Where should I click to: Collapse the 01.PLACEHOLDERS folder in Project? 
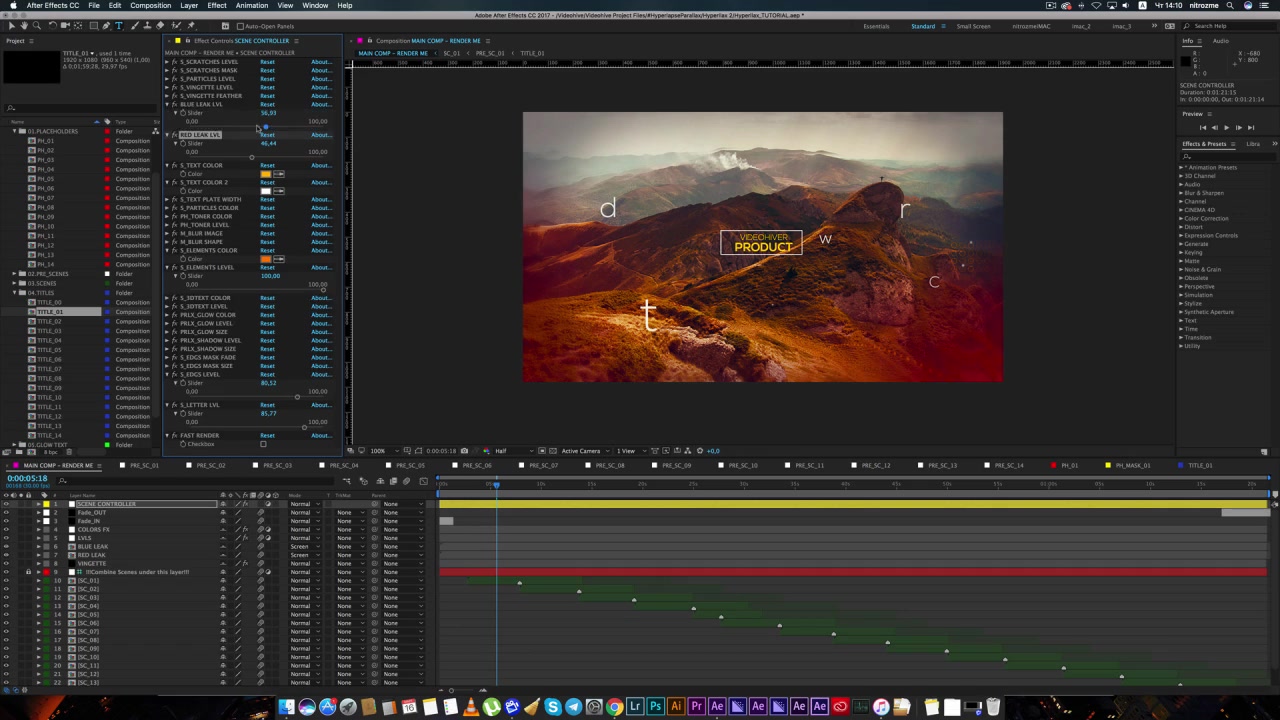click(x=15, y=131)
